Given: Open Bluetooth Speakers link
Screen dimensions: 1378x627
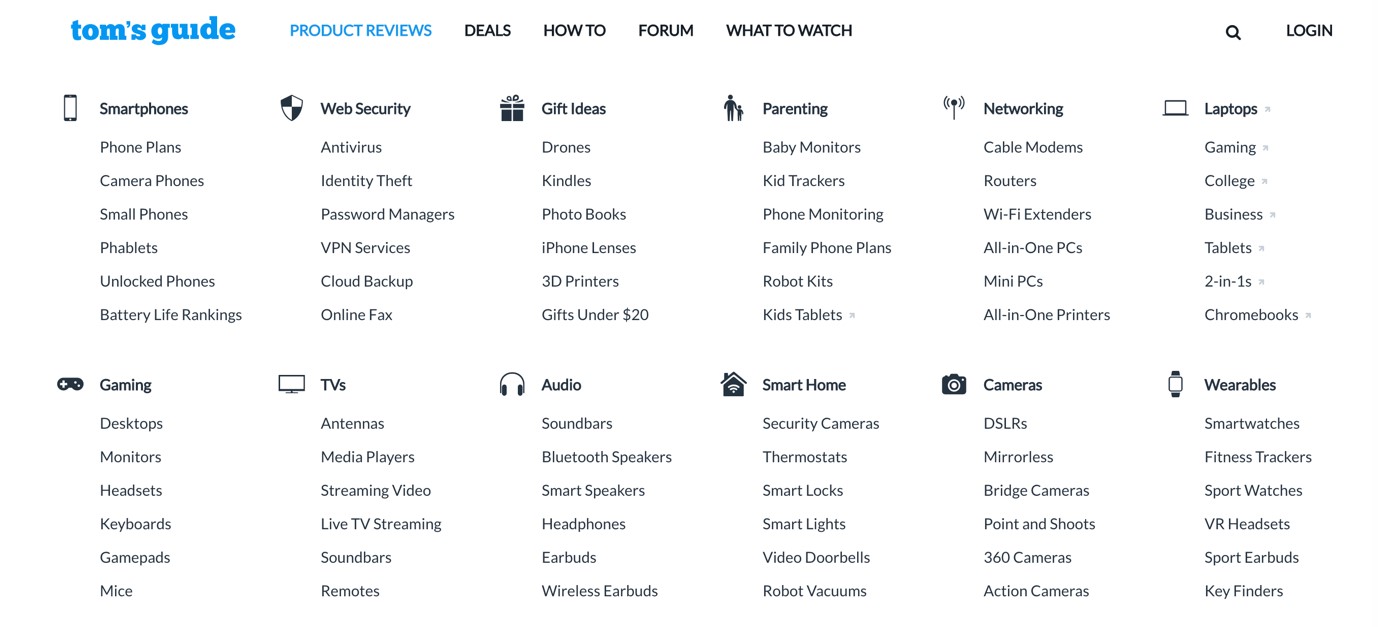Looking at the screenshot, I should (607, 456).
